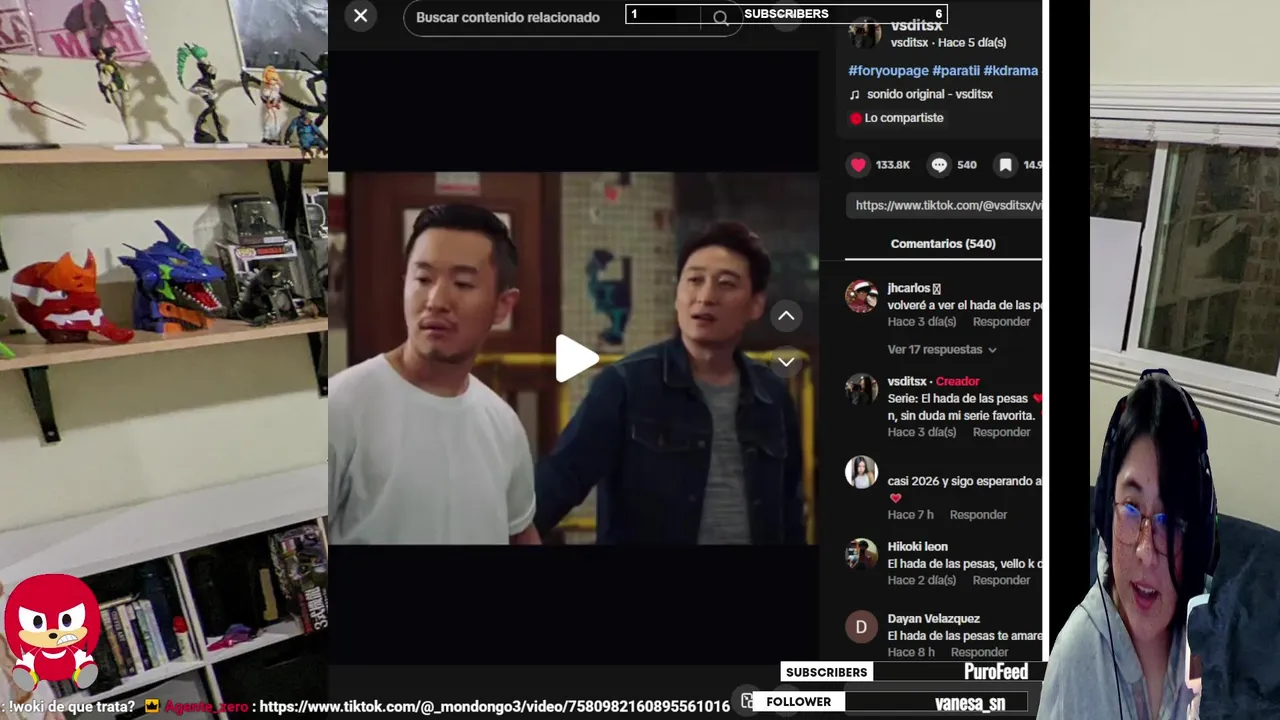
Task: Click the Hikoki leon username
Action: pos(917,547)
